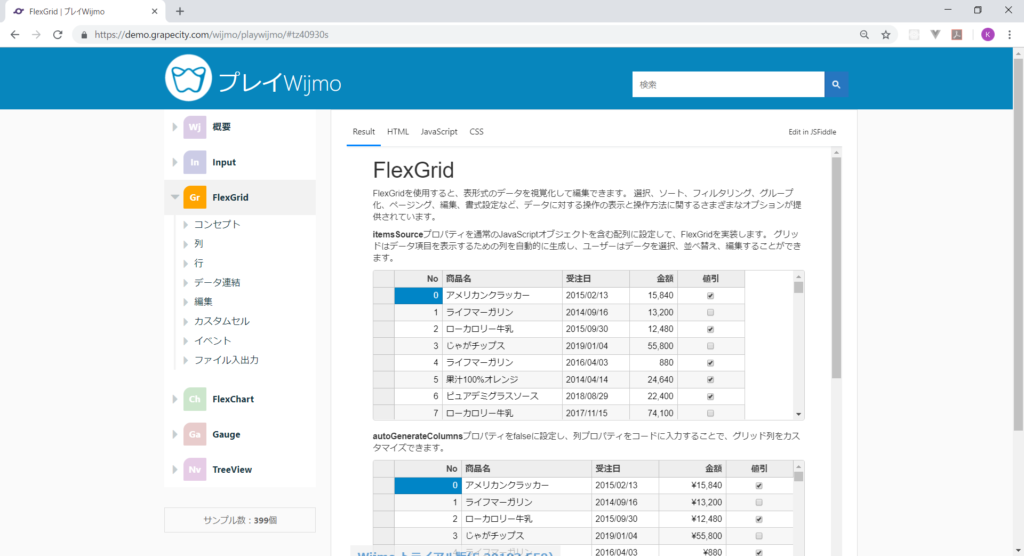
Task: Click the first grid's scroll down arrow
Action: tap(798, 414)
